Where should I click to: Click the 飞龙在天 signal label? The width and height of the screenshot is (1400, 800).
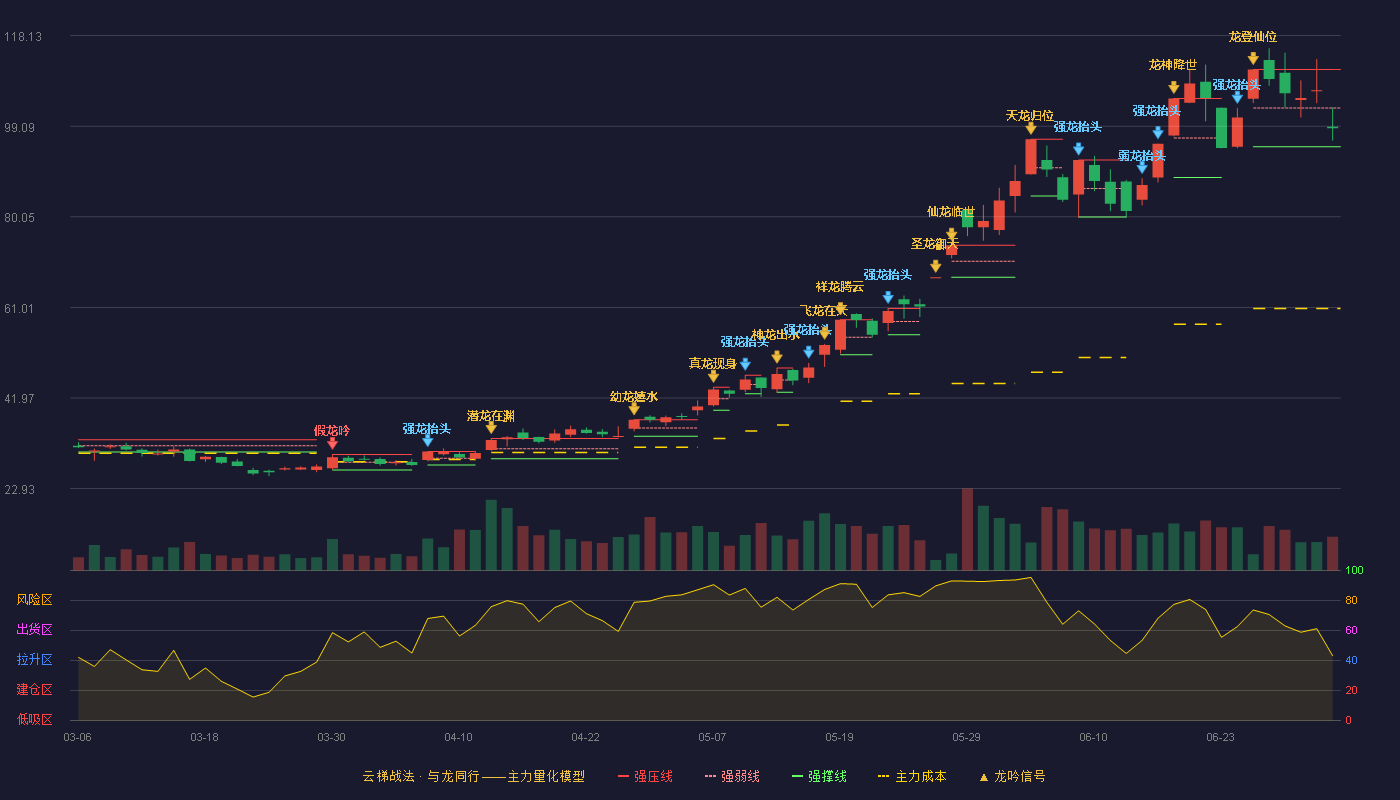tap(824, 310)
